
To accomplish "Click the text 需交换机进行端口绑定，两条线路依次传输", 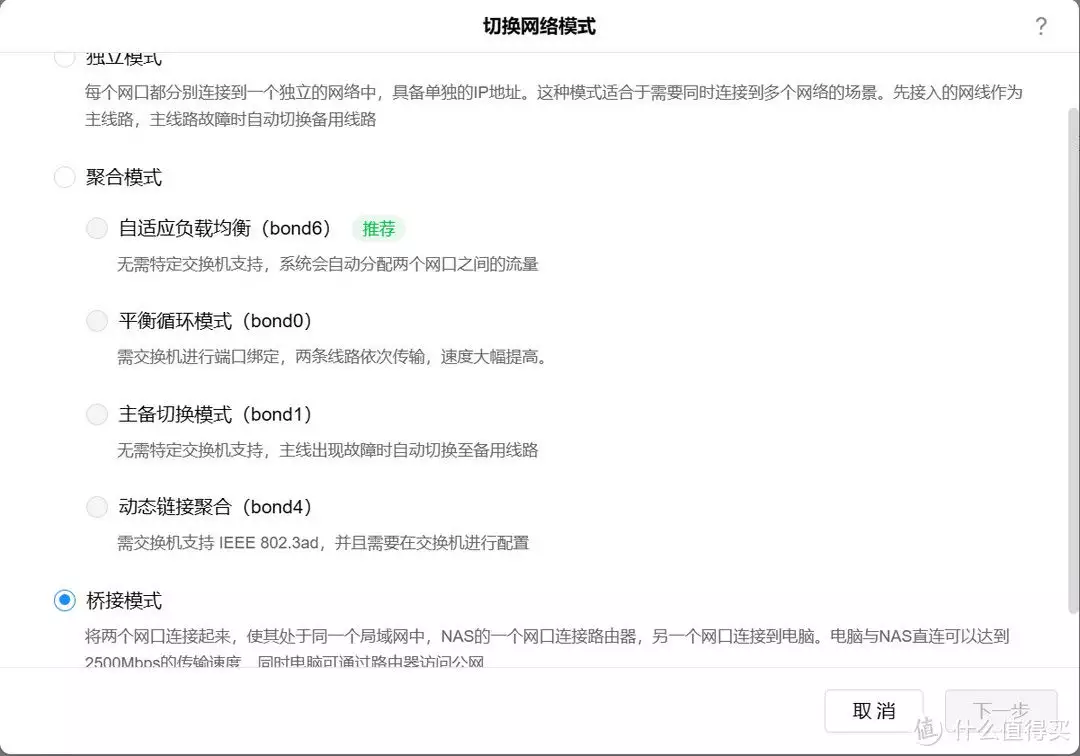I will pos(271,357).
